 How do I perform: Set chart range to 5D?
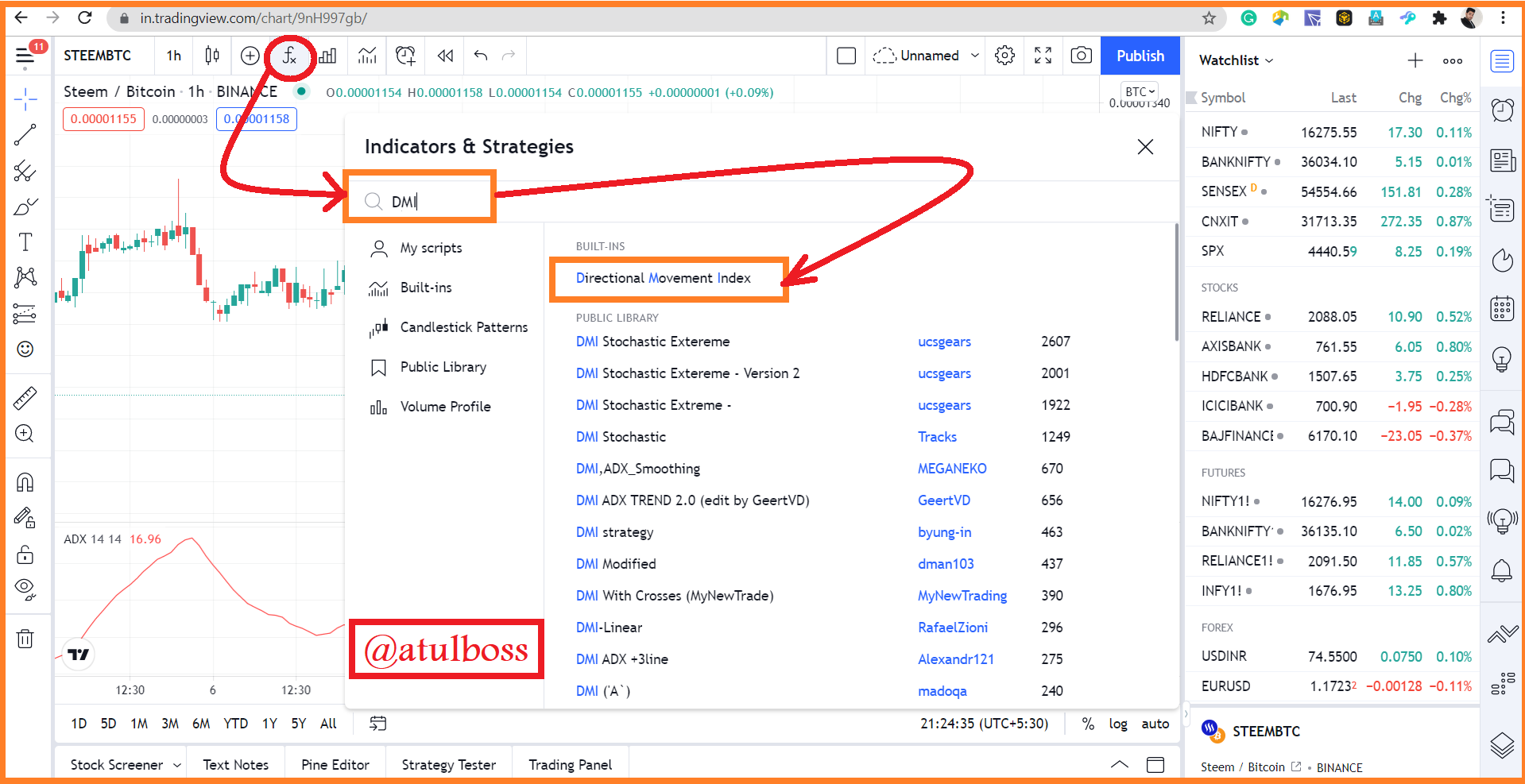pos(108,724)
